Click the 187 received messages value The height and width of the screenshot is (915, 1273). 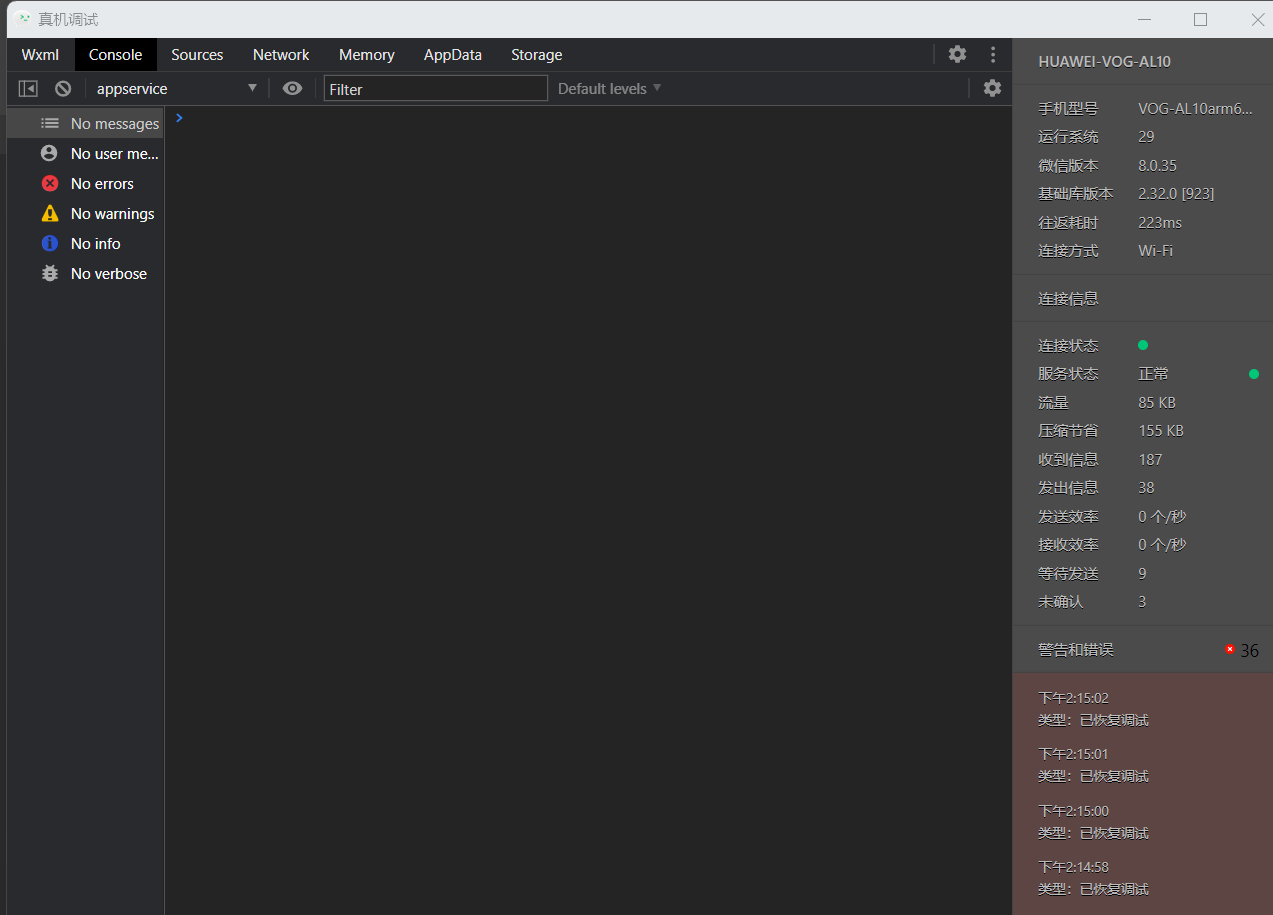coord(1150,460)
